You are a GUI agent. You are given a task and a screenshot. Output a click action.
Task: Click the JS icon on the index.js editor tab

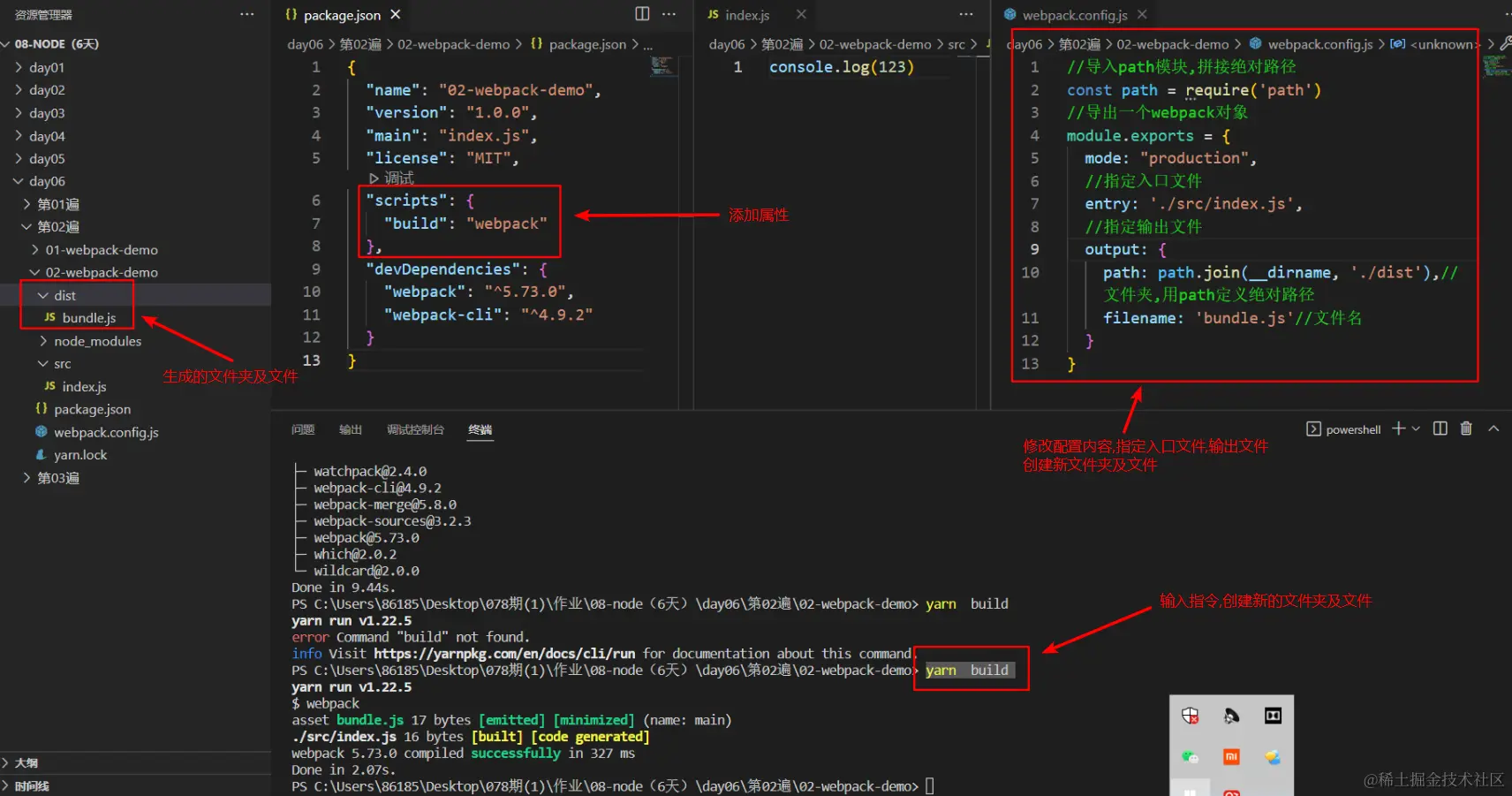(x=713, y=14)
